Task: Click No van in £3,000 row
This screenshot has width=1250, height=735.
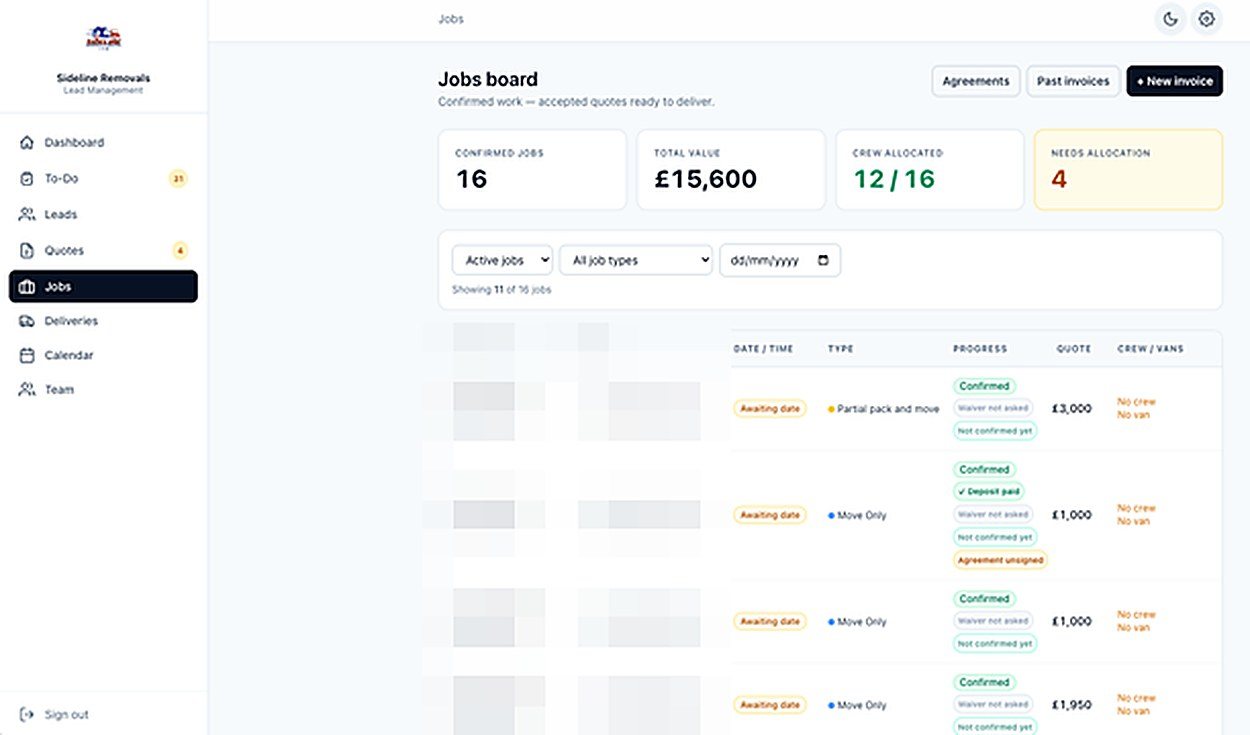Action: tap(1134, 415)
